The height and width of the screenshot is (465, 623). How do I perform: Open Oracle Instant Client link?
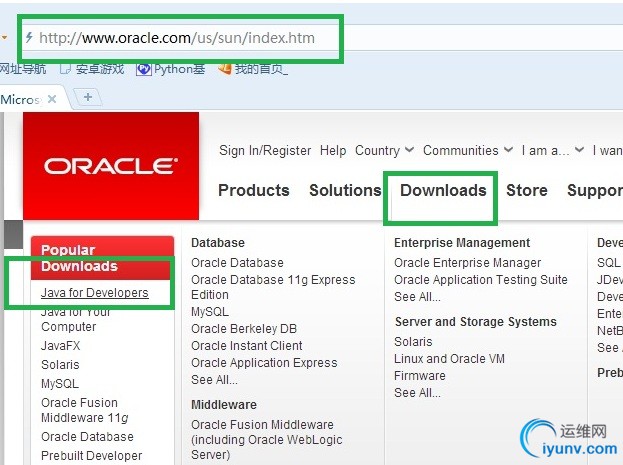click(x=247, y=346)
